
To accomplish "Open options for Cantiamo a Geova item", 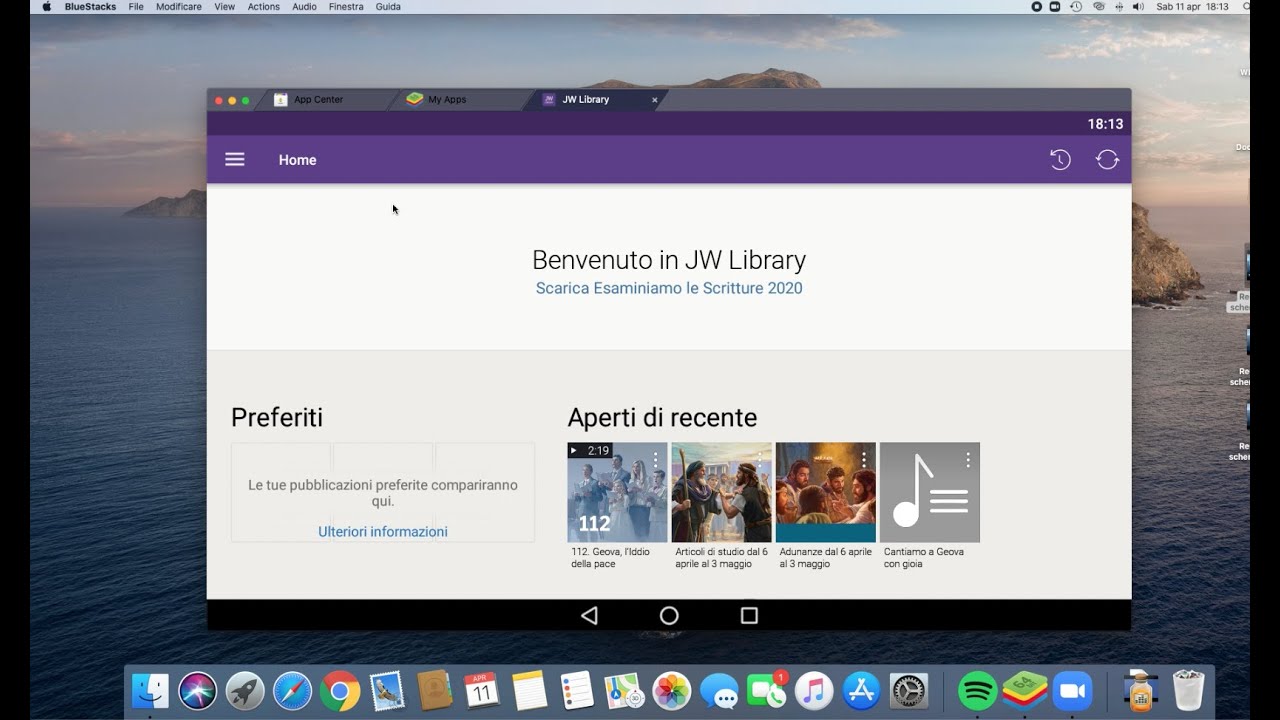I will (x=968, y=459).
